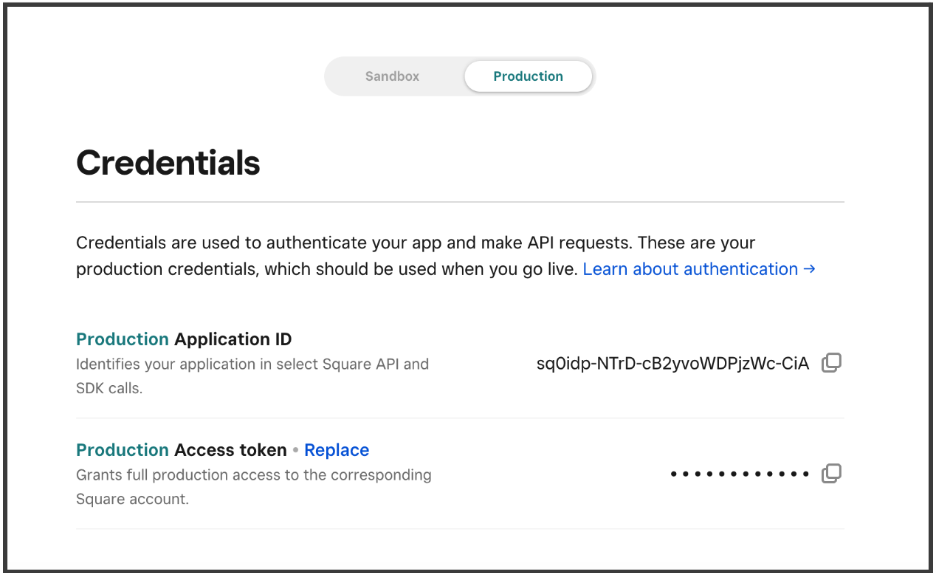Click the arrow after Learn about authentication
The image size is (936, 573).
(x=810, y=269)
